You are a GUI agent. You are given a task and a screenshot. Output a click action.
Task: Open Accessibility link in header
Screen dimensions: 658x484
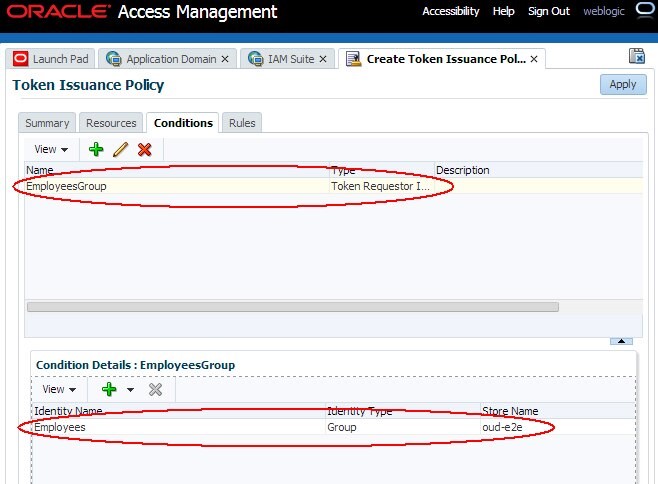click(x=451, y=11)
